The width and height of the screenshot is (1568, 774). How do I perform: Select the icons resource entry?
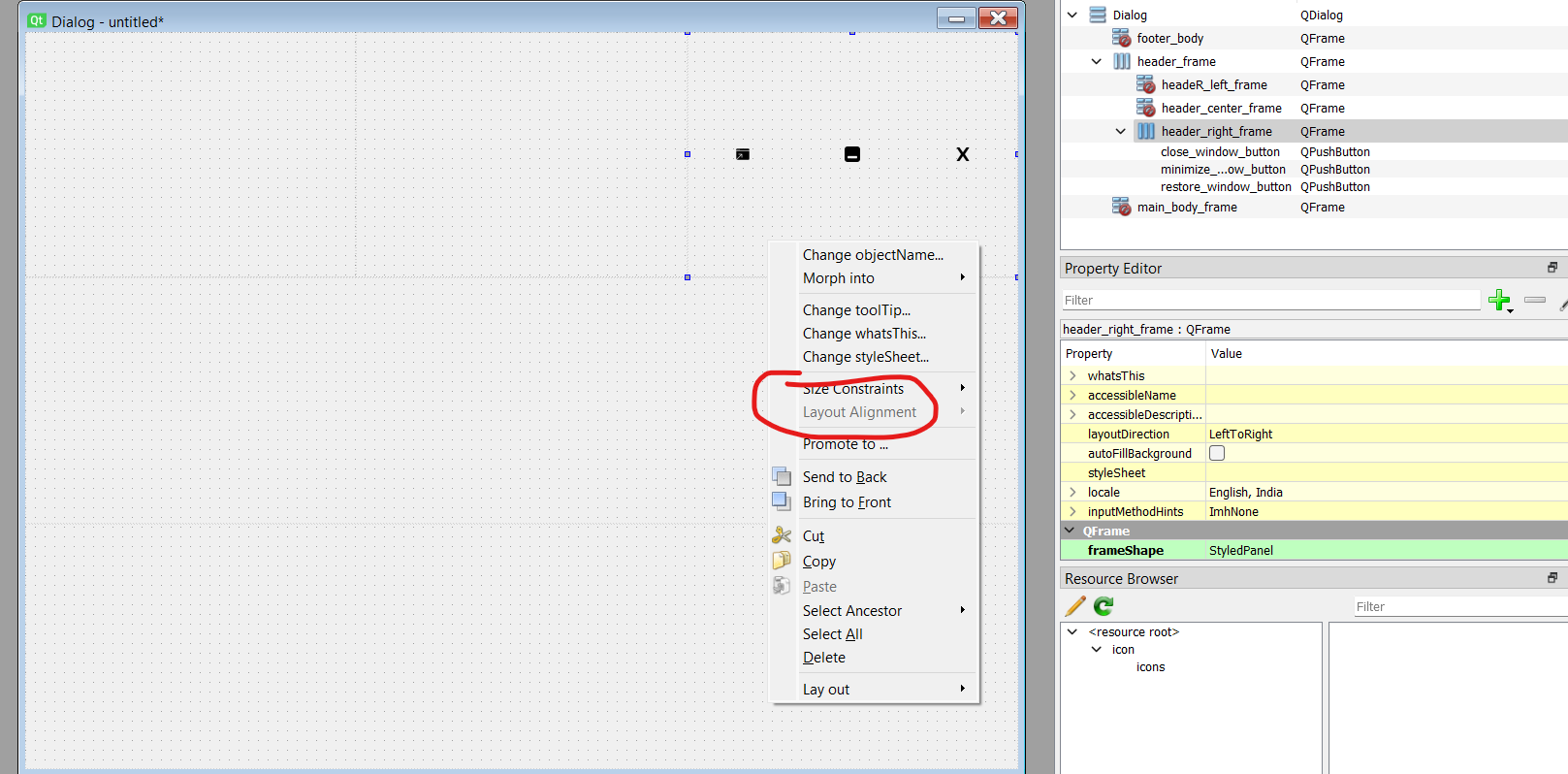[1150, 666]
